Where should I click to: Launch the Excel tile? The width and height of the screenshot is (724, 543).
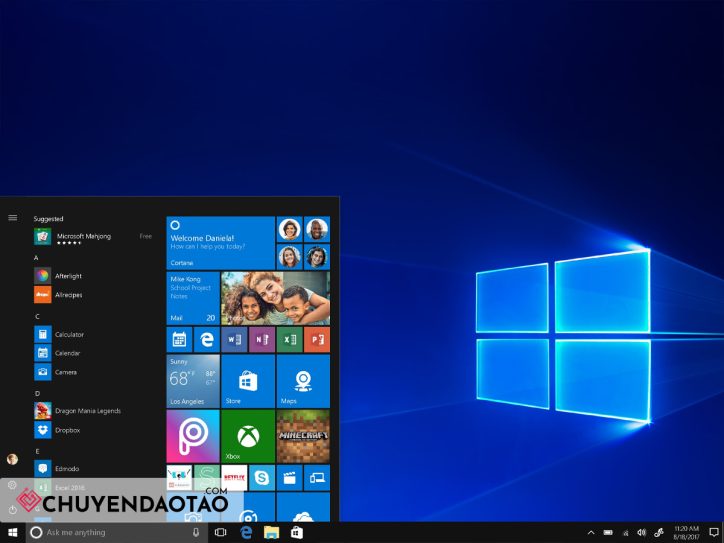(x=290, y=340)
